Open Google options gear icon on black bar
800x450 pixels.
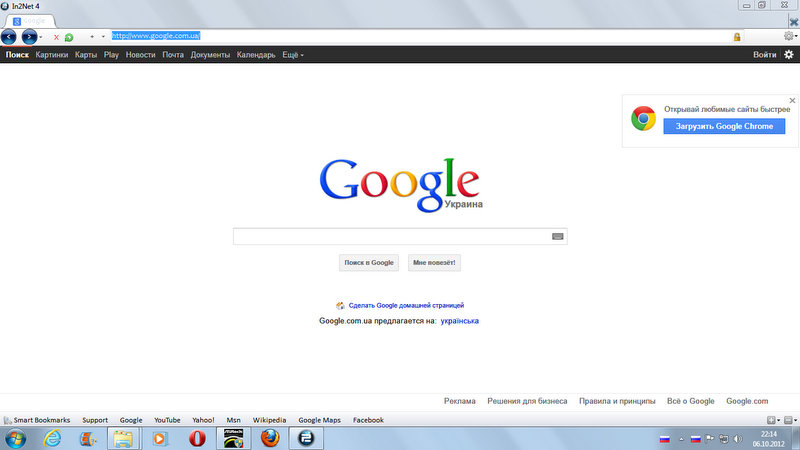coord(789,54)
